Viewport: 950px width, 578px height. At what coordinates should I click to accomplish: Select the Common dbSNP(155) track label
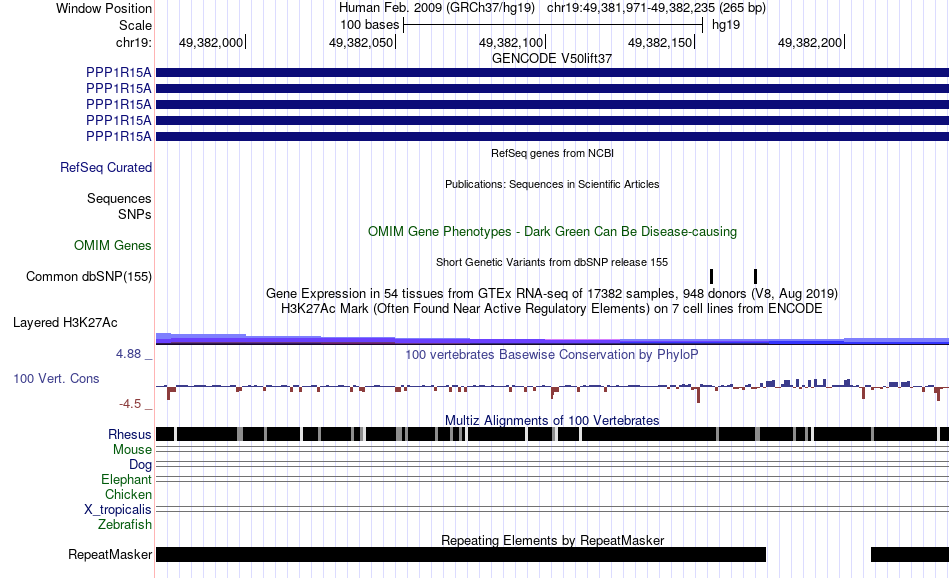coord(89,277)
